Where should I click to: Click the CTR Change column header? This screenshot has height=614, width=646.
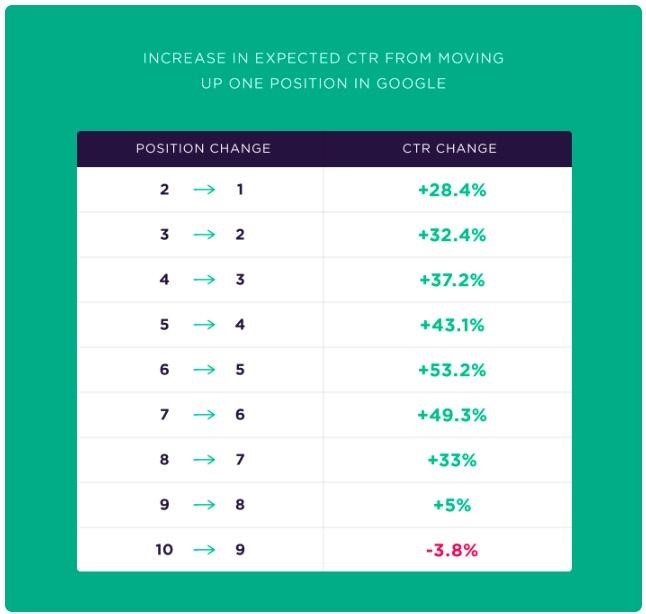(x=449, y=149)
